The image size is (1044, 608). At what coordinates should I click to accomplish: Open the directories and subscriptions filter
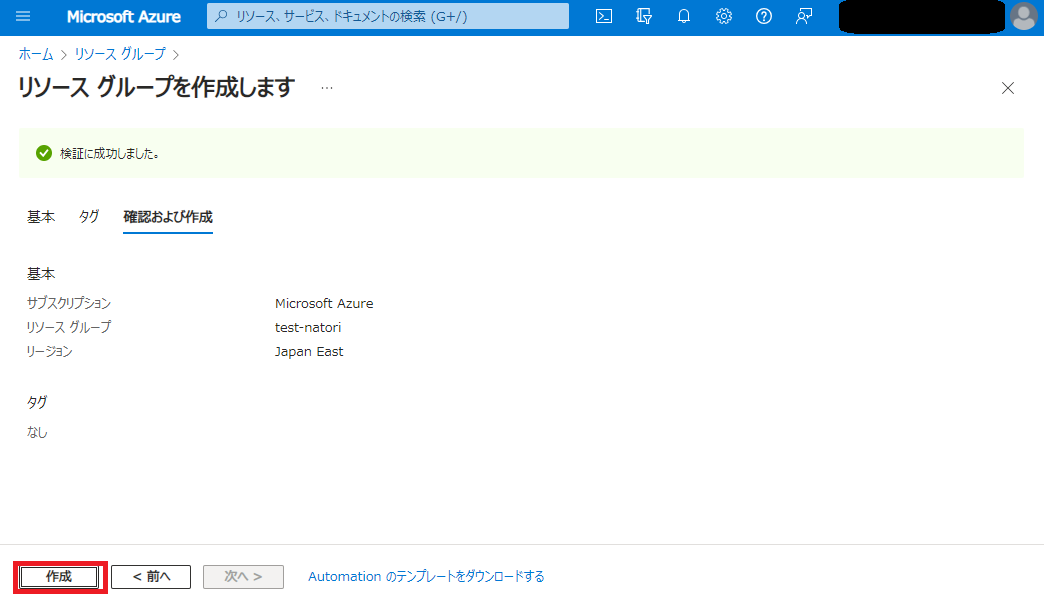click(x=644, y=16)
